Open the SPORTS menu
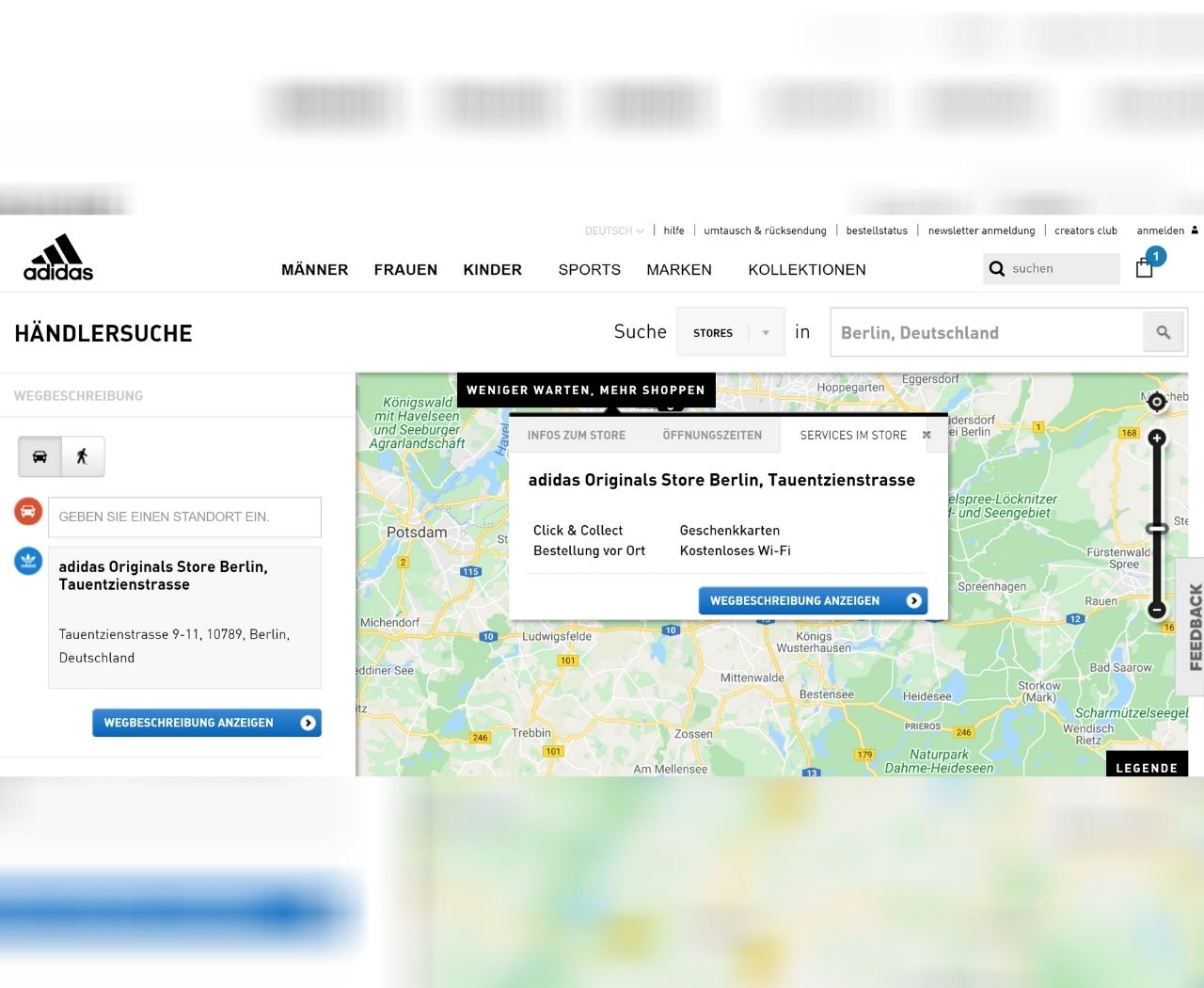Image resolution: width=1204 pixels, height=988 pixels. tap(589, 270)
